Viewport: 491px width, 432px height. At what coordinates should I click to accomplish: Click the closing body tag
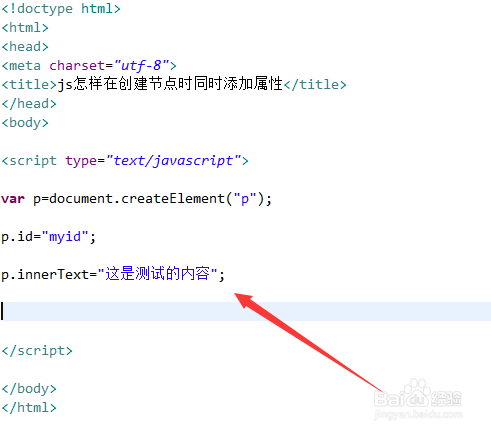point(29,389)
